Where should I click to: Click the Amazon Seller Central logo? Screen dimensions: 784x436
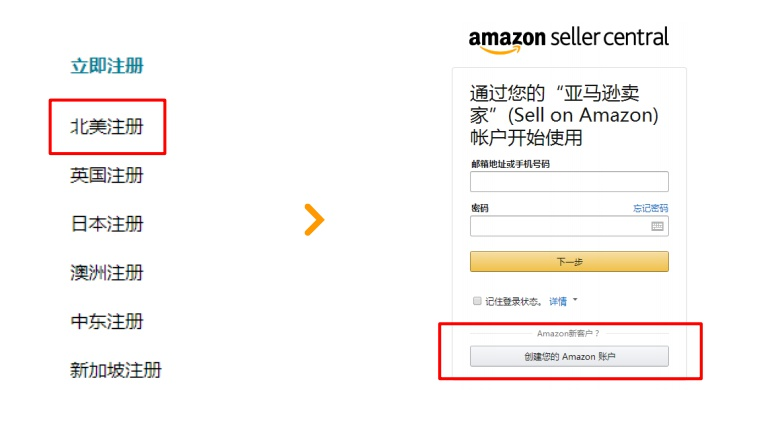click(x=568, y=40)
